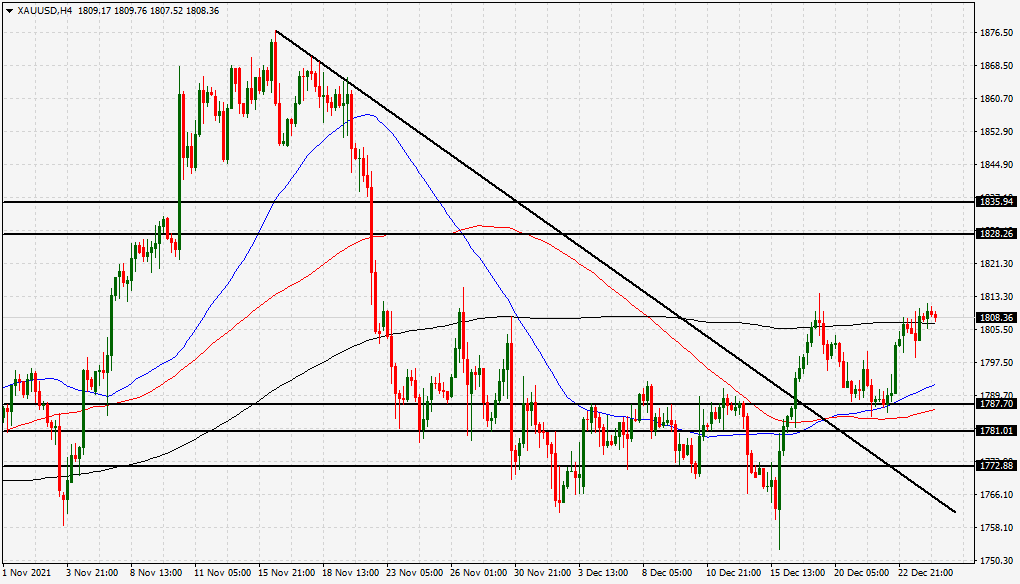The height and width of the screenshot is (584, 1020).
Task: Click the current price label 1808.36
Action: [x=997, y=318]
